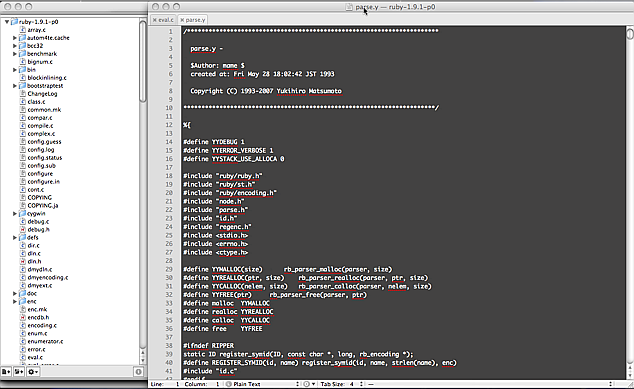Switch to the eval.c tab
This screenshot has width=634, height=389.
pos(163,20)
